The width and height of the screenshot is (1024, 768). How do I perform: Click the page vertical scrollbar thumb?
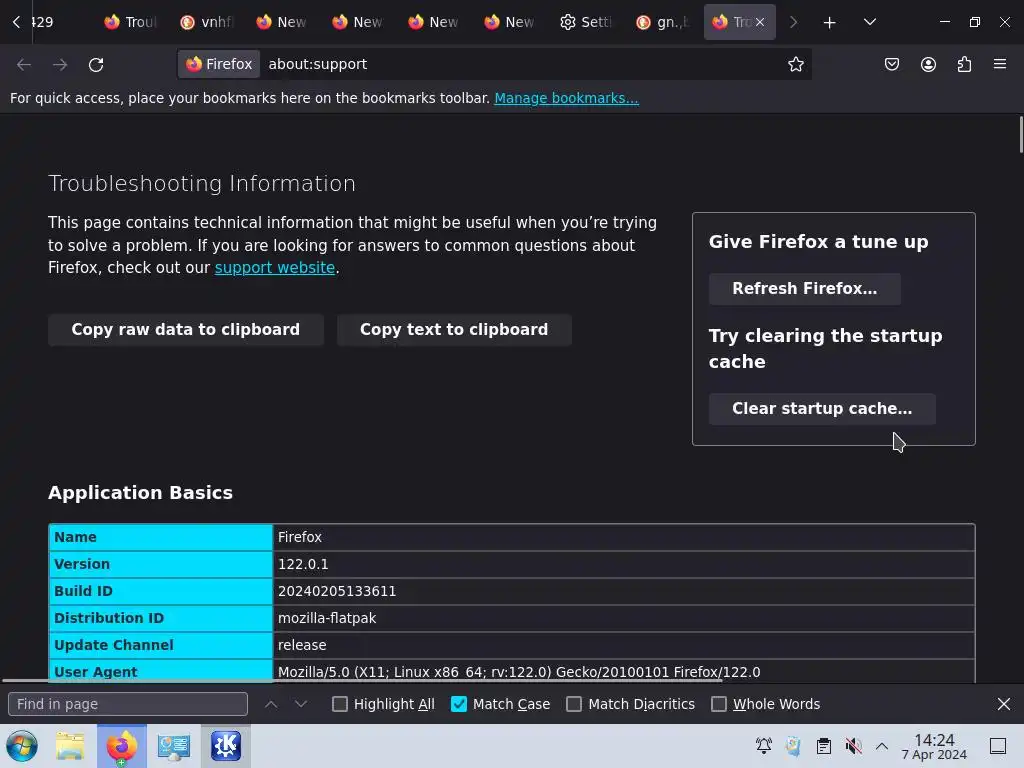pos(1021,135)
